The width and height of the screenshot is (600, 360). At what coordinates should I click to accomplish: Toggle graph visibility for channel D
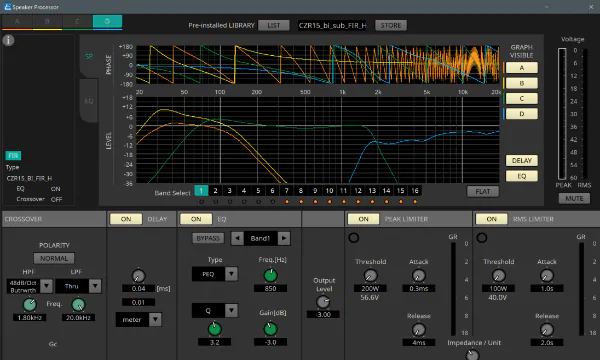tap(522, 114)
